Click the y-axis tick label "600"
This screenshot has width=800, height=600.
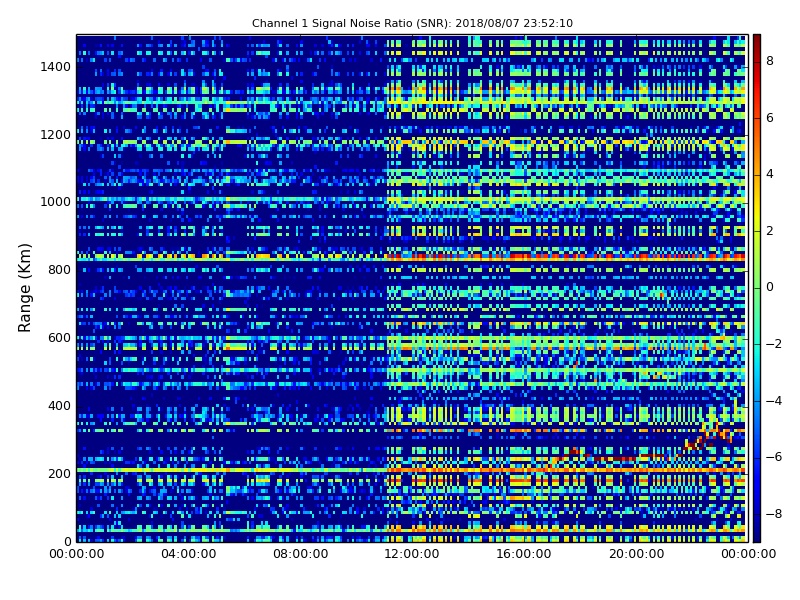(x=60, y=338)
